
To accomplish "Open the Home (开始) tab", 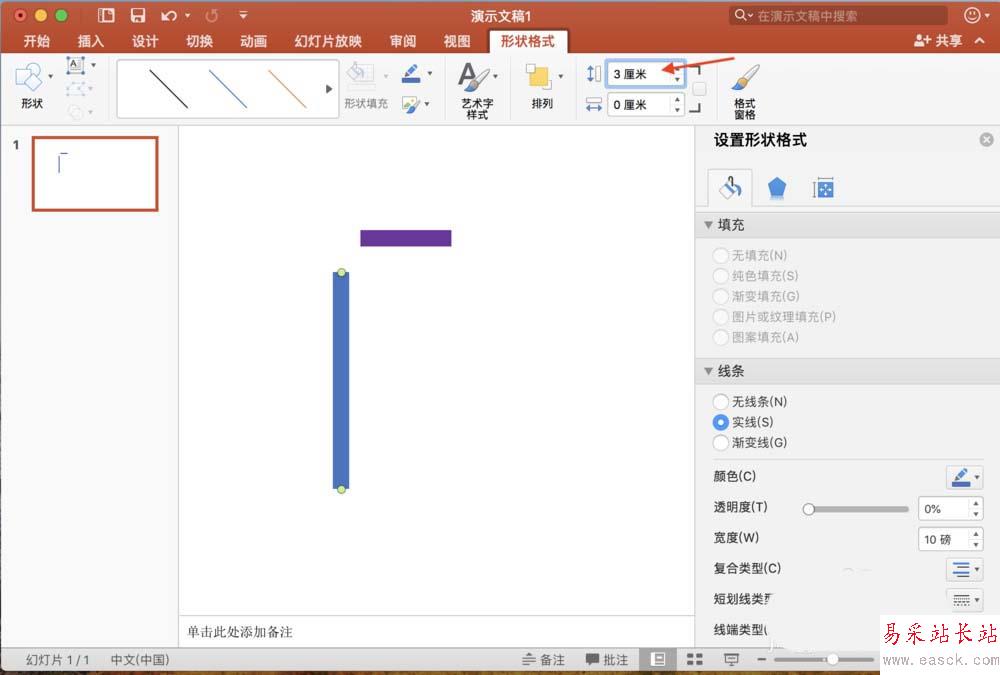I will pyautogui.click(x=36, y=41).
